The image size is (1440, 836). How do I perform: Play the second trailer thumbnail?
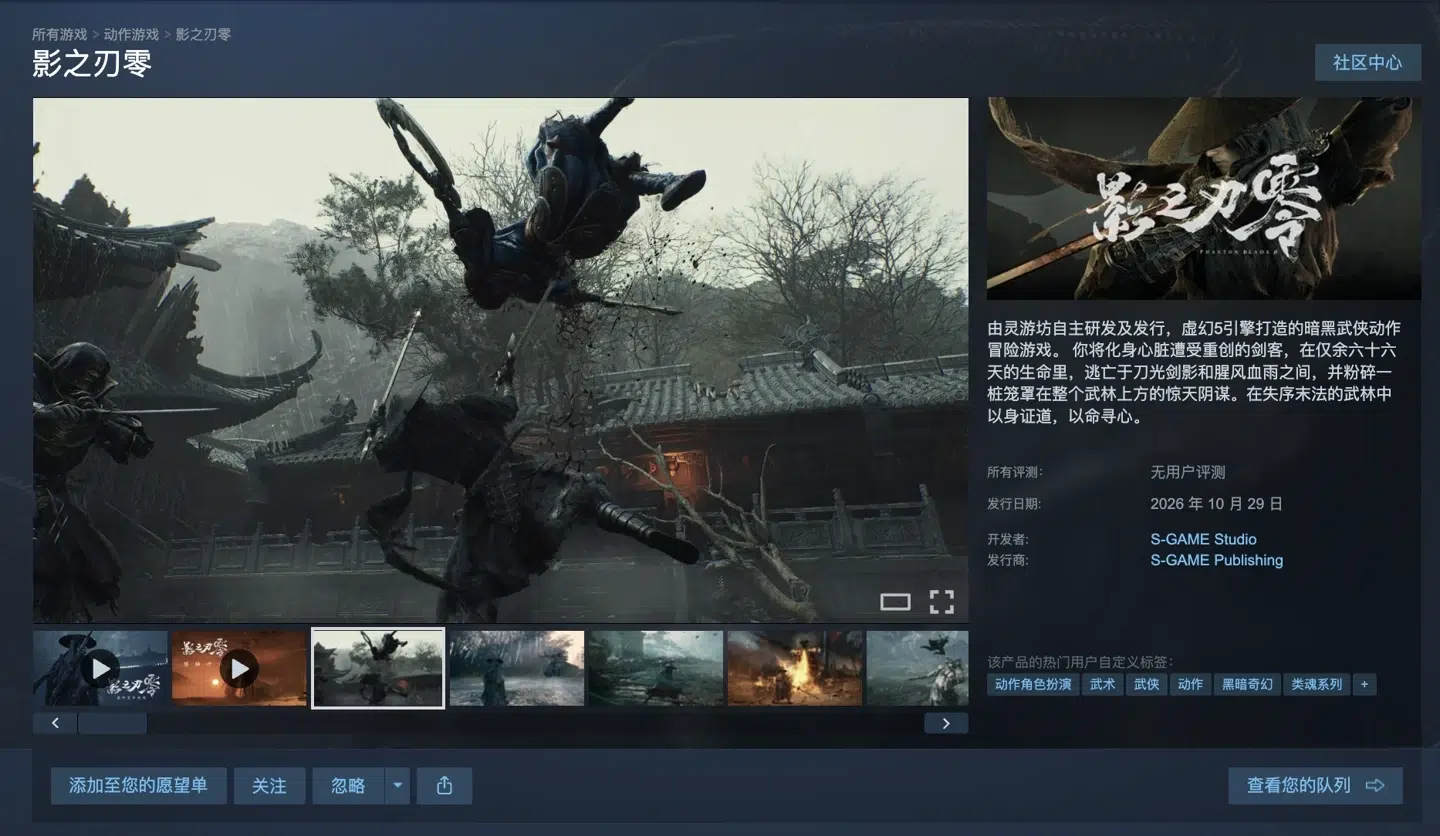[239, 668]
